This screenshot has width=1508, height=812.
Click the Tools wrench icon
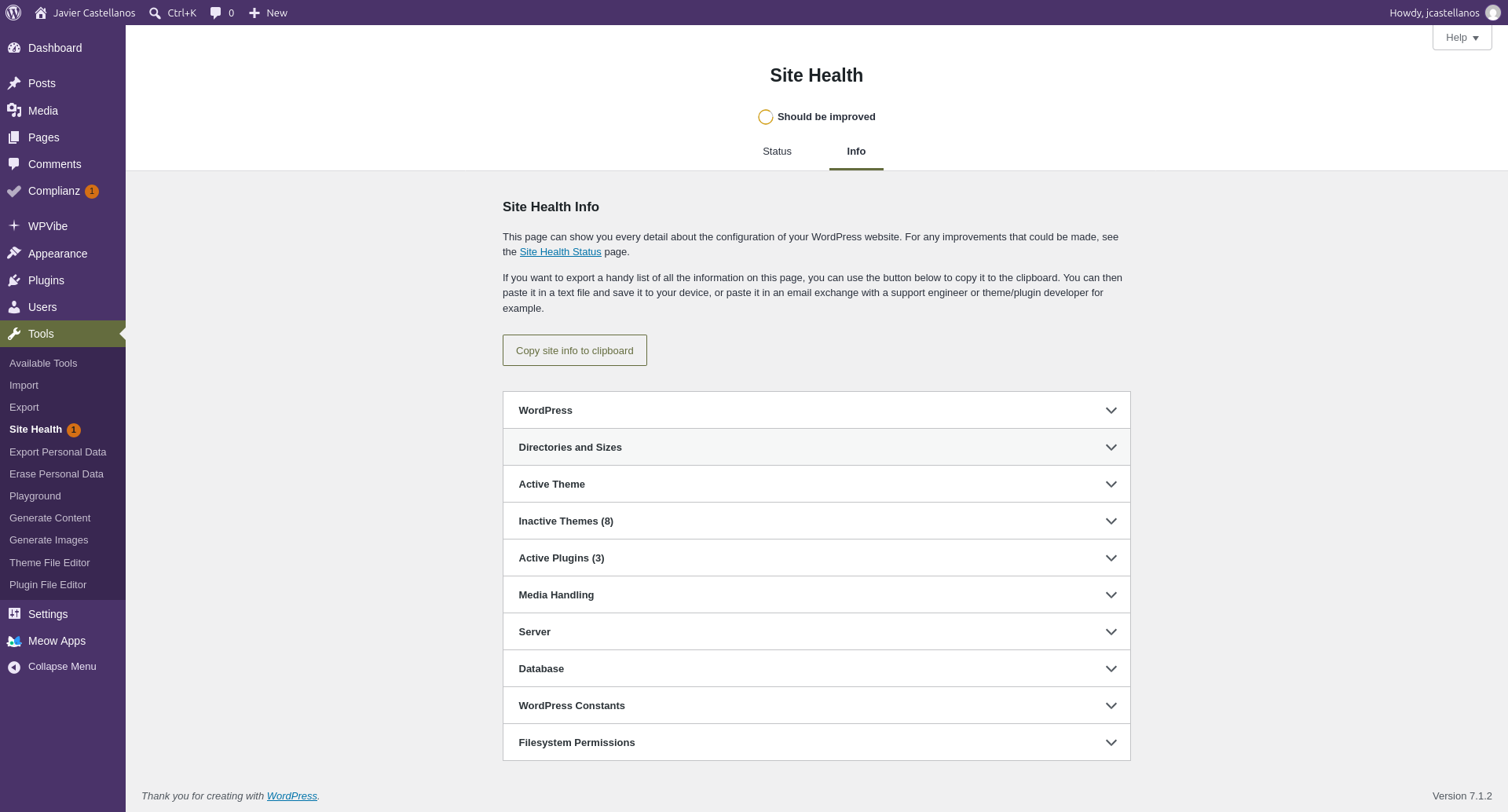click(x=14, y=334)
